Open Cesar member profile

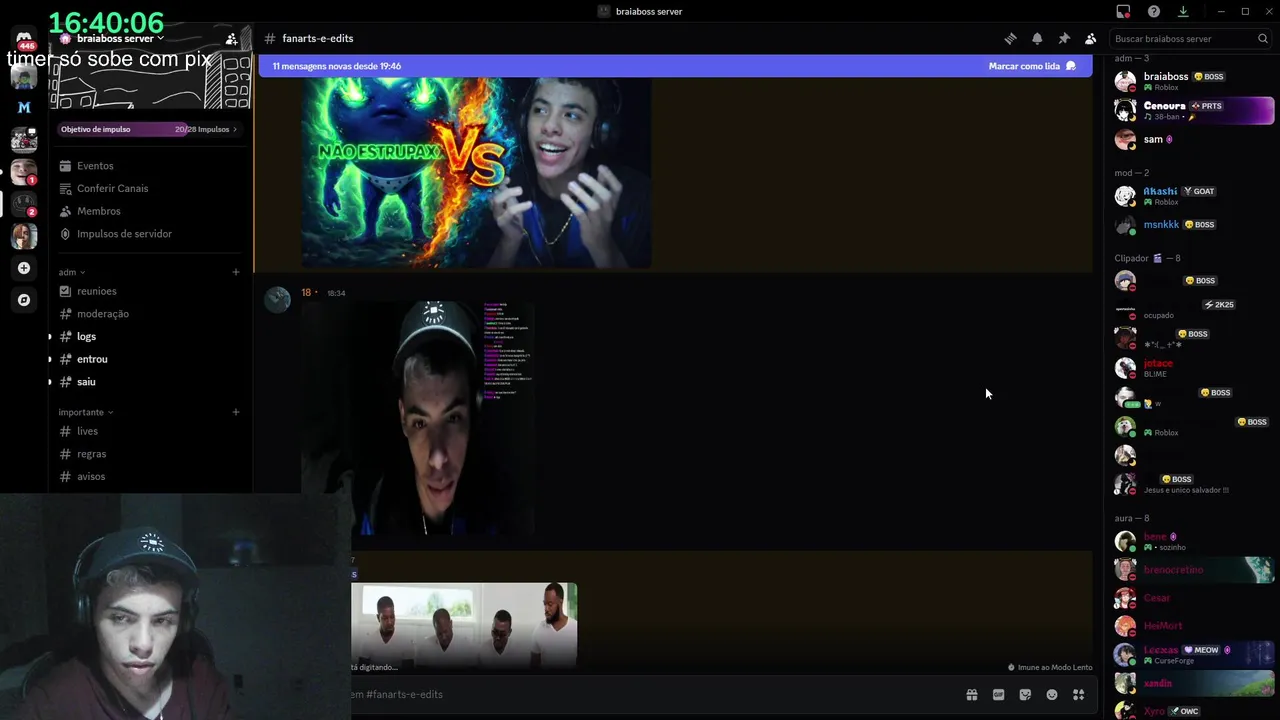pyautogui.click(x=1194, y=598)
